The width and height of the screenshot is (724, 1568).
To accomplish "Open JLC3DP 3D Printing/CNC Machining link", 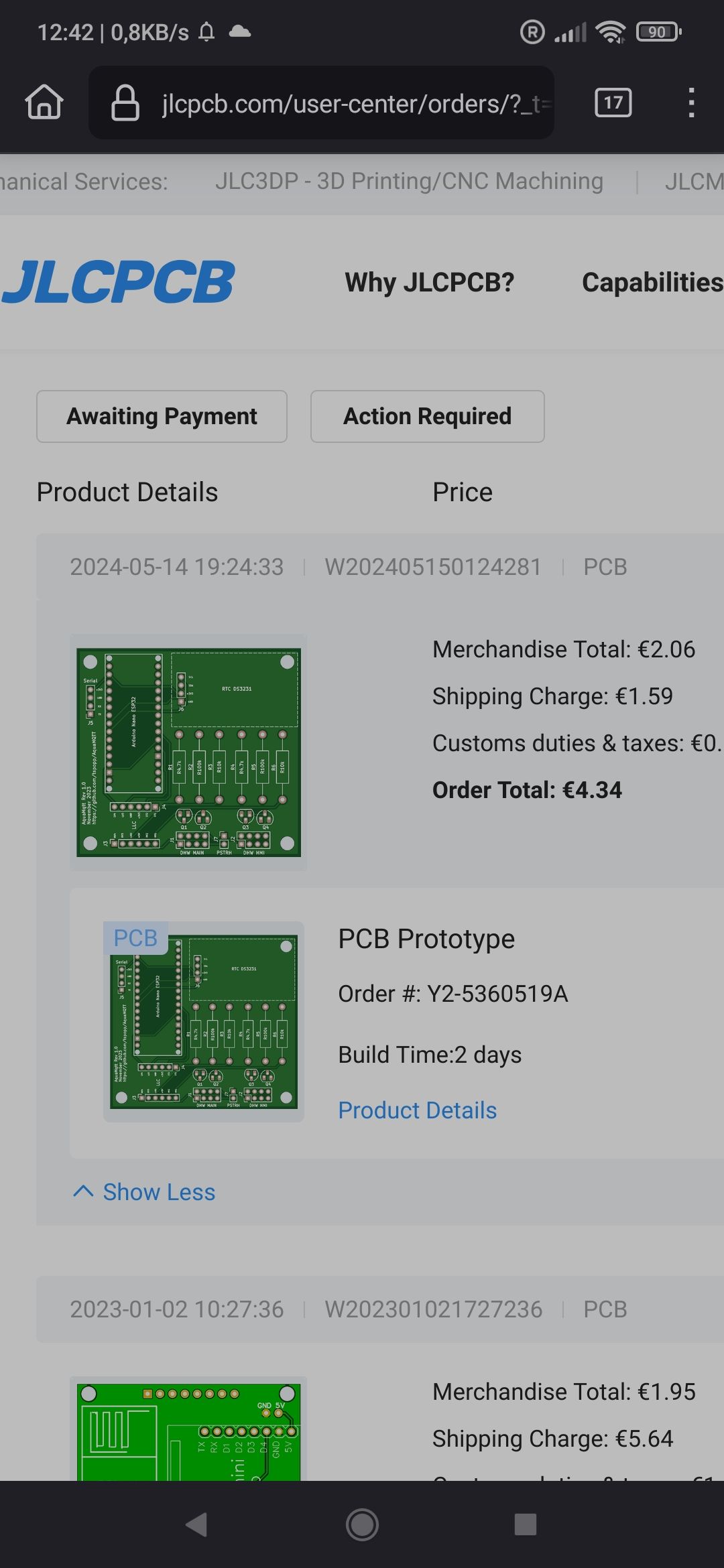I will pos(409,181).
